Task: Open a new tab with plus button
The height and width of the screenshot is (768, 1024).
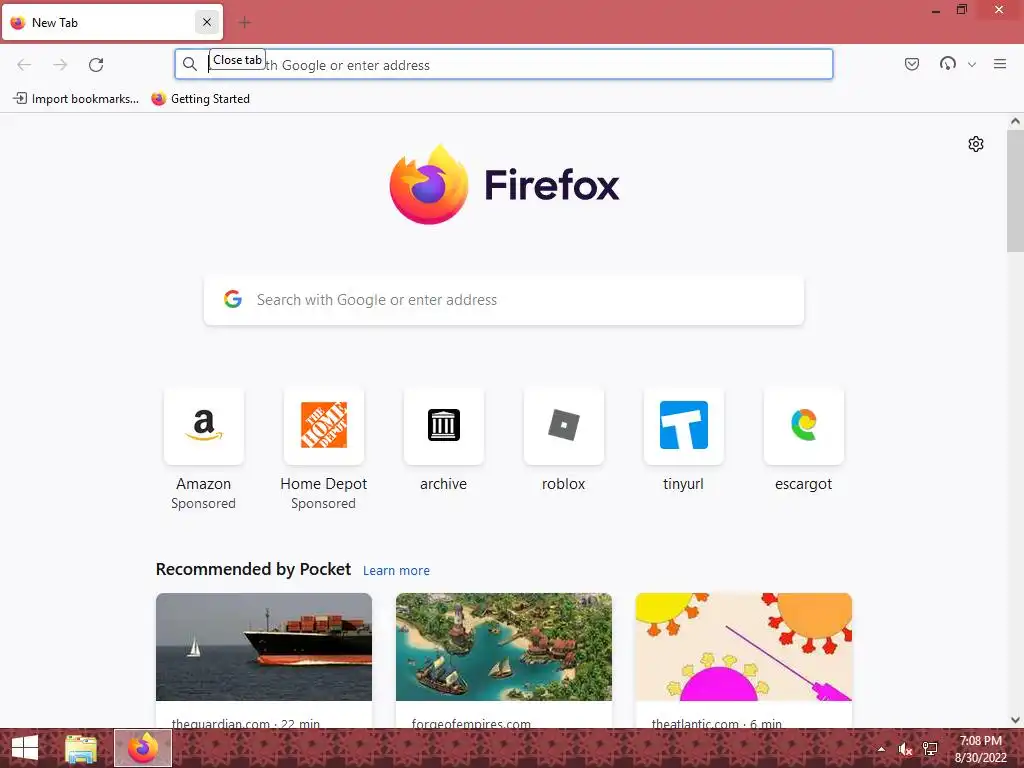Action: (x=244, y=23)
